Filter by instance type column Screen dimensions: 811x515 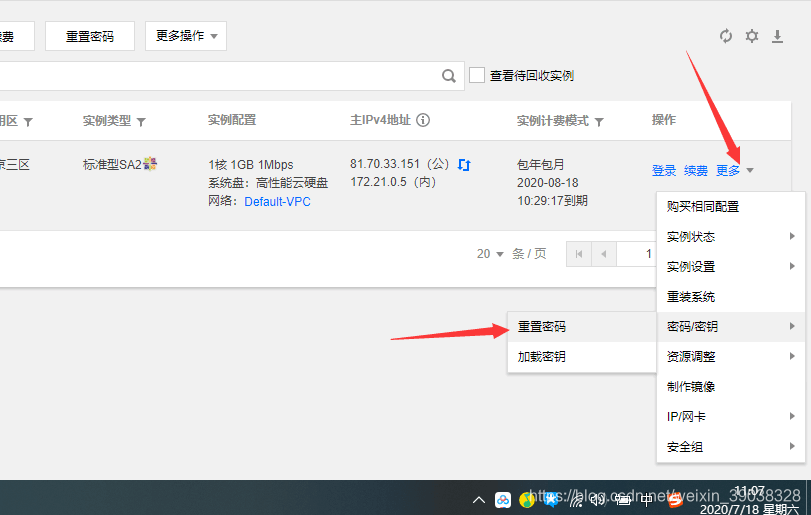pos(141,122)
